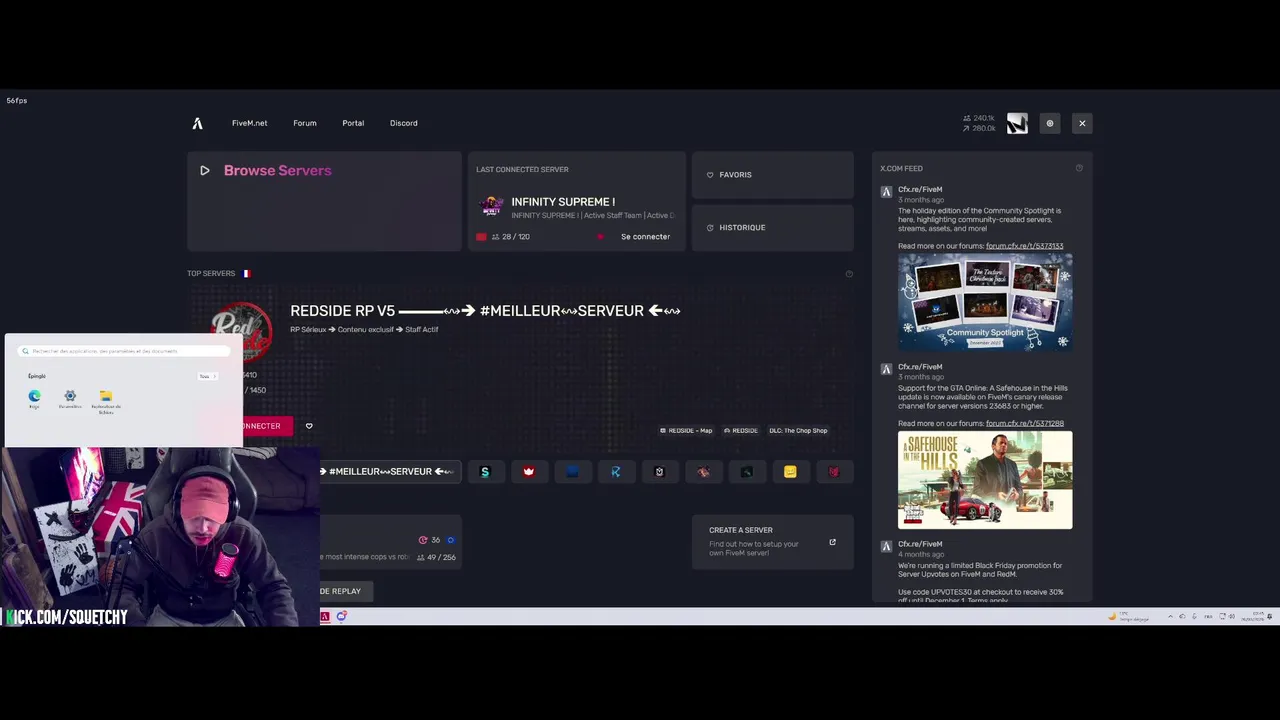The image size is (1280, 720).
Task: Select the #MEILLEUR SERVEUR server tab
Action: (389, 472)
